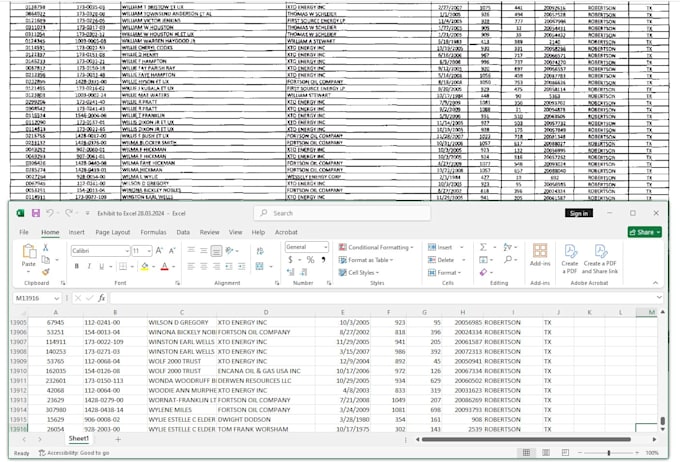Switch to the Acrobat tab
The height and width of the screenshot is (462, 680).
point(286,232)
